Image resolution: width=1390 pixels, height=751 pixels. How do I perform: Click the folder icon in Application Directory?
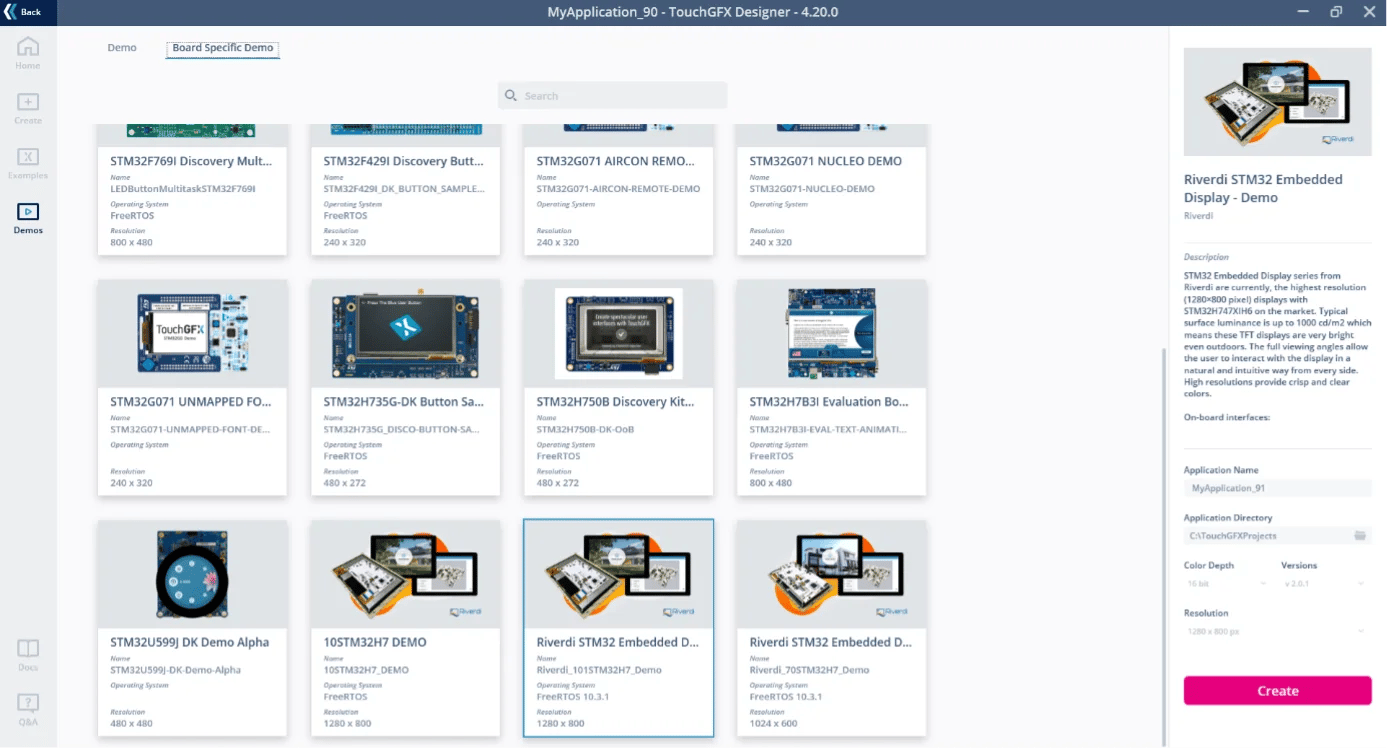pyautogui.click(x=1360, y=536)
